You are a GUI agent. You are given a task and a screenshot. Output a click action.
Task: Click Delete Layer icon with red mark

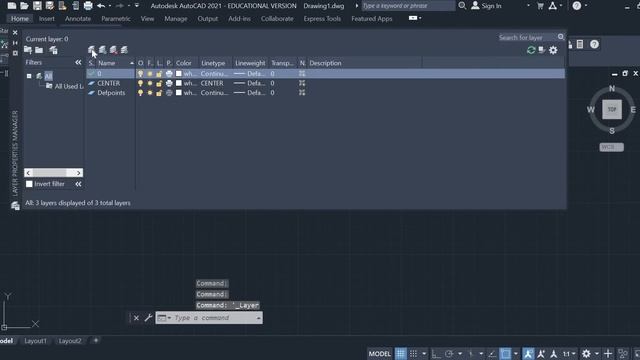point(113,50)
